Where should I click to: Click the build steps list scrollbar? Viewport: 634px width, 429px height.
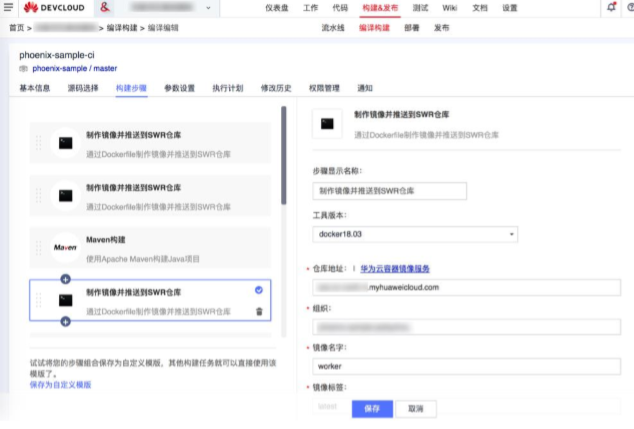pos(284,155)
